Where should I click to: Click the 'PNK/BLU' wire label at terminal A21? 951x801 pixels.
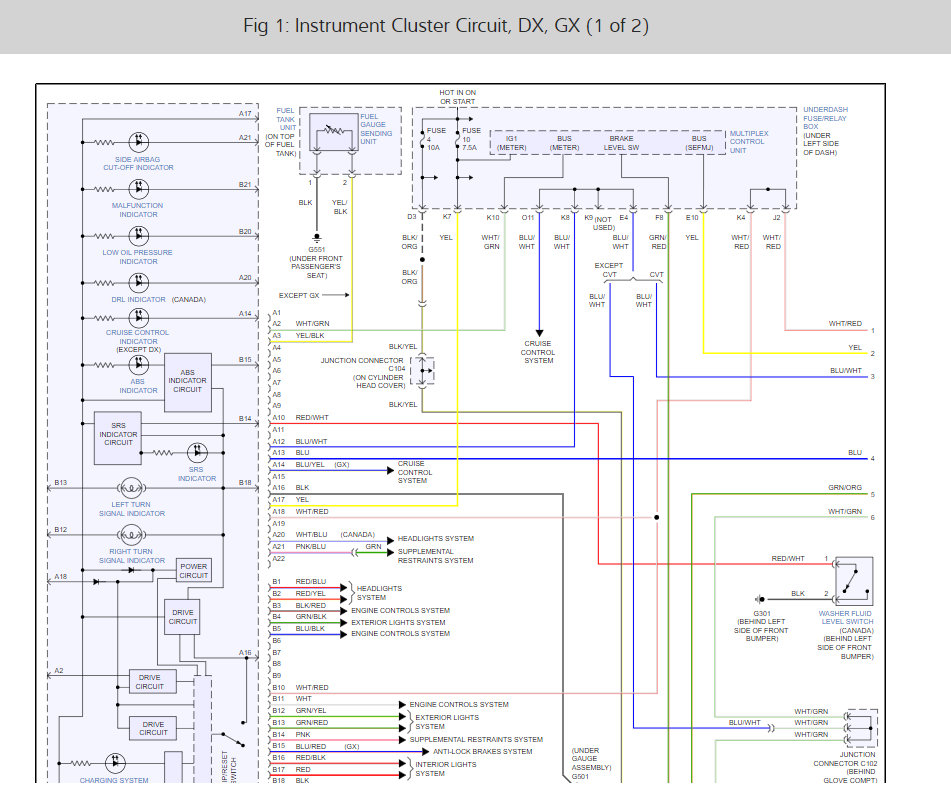[x=311, y=546]
